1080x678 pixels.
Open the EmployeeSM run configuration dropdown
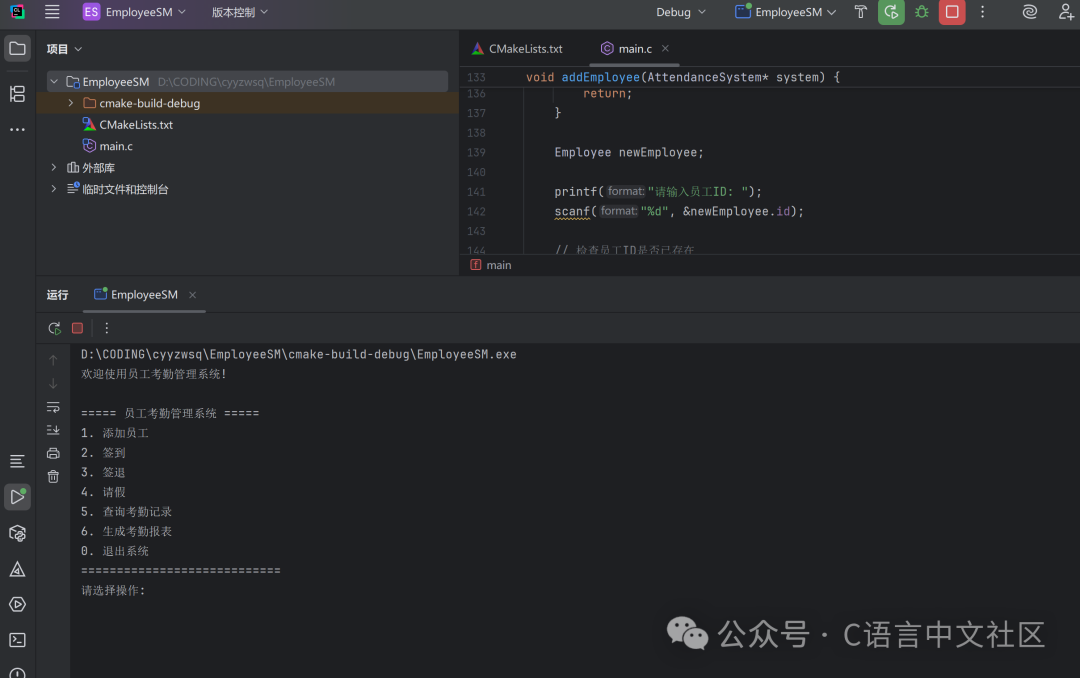tap(786, 12)
